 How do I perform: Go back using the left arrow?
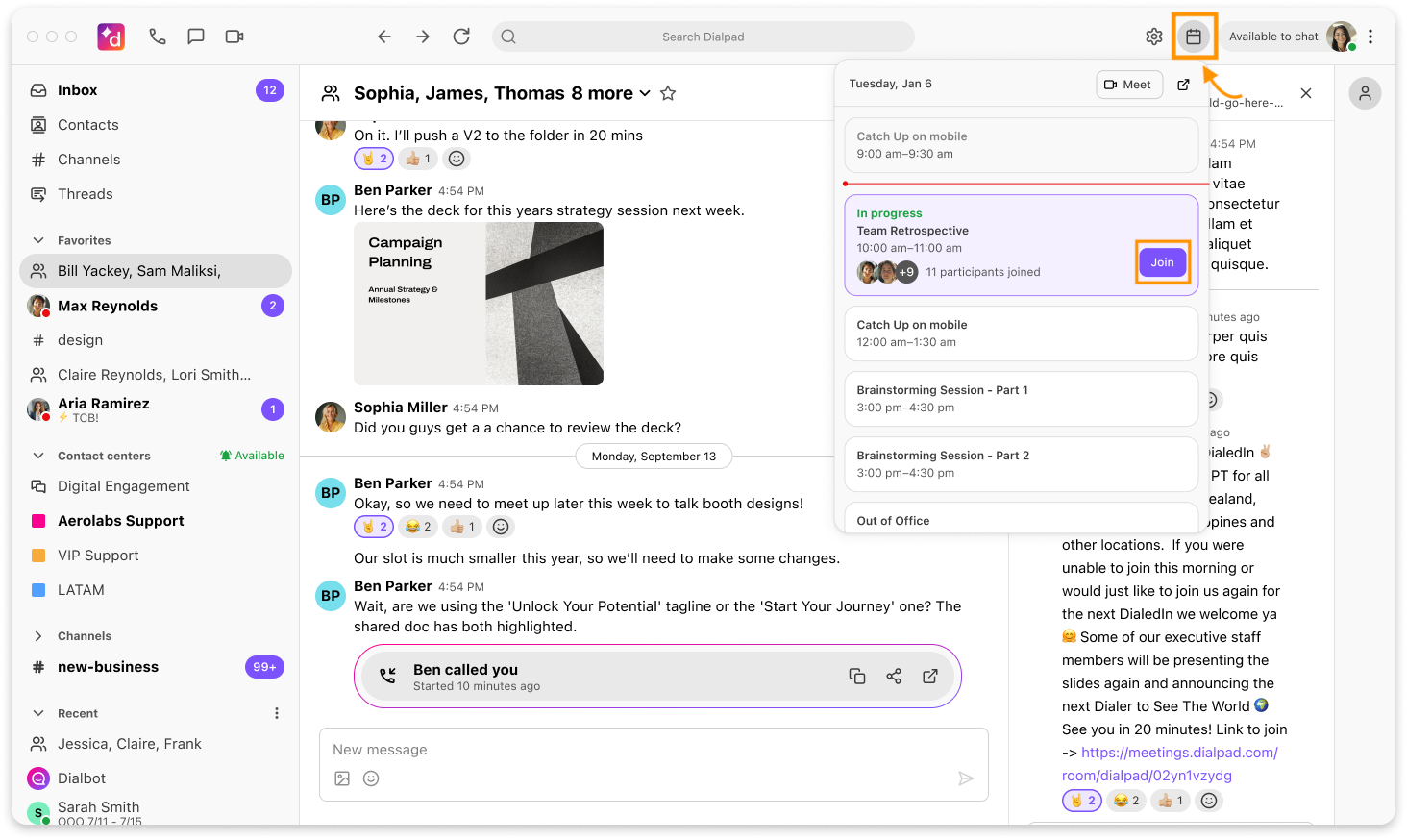pyautogui.click(x=384, y=37)
